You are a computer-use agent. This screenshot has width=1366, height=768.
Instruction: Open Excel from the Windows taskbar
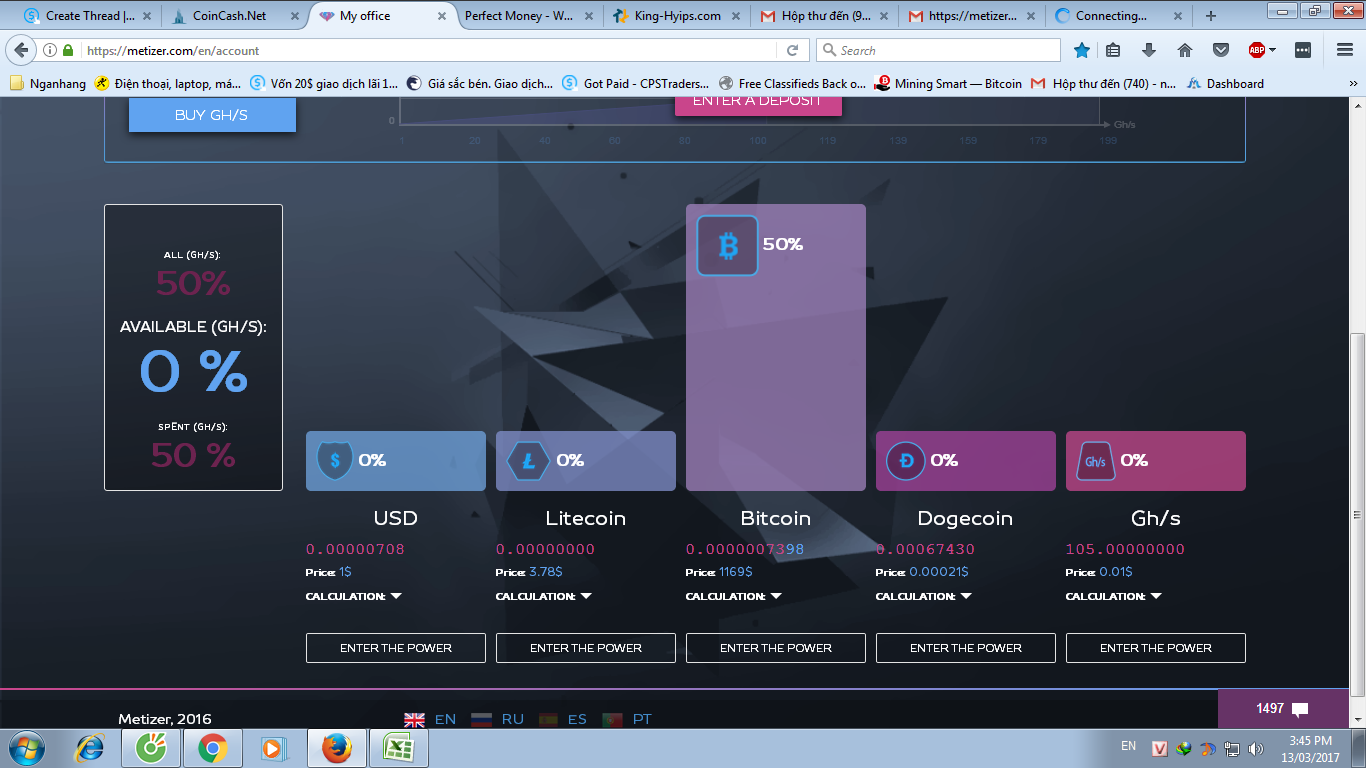tap(399, 748)
